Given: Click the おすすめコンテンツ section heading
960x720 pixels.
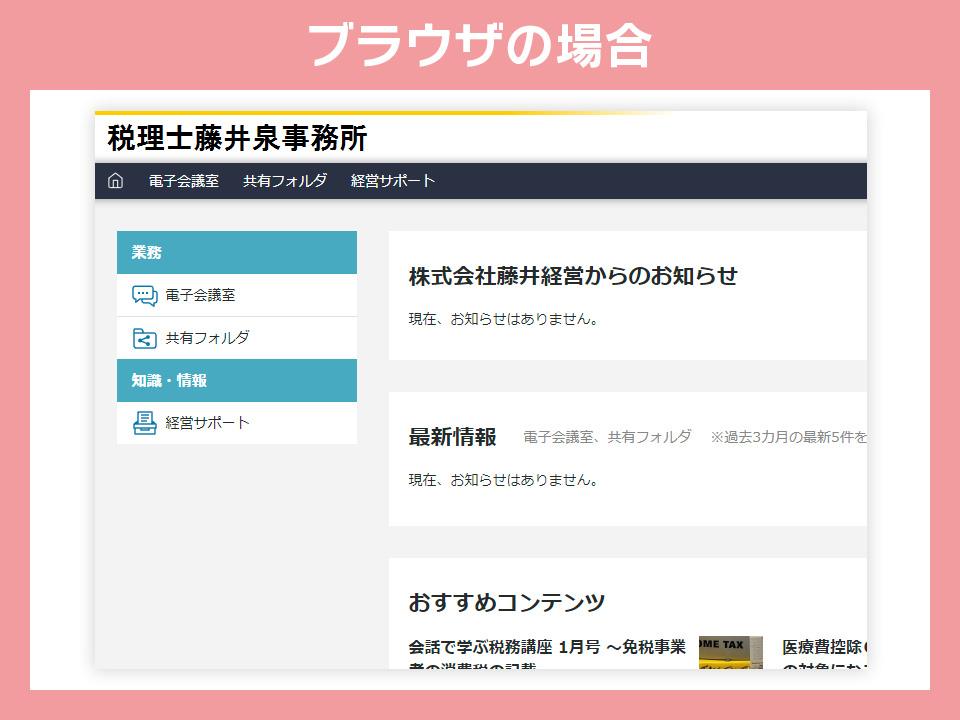Looking at the screenshot, I should [x=506, y=602].
